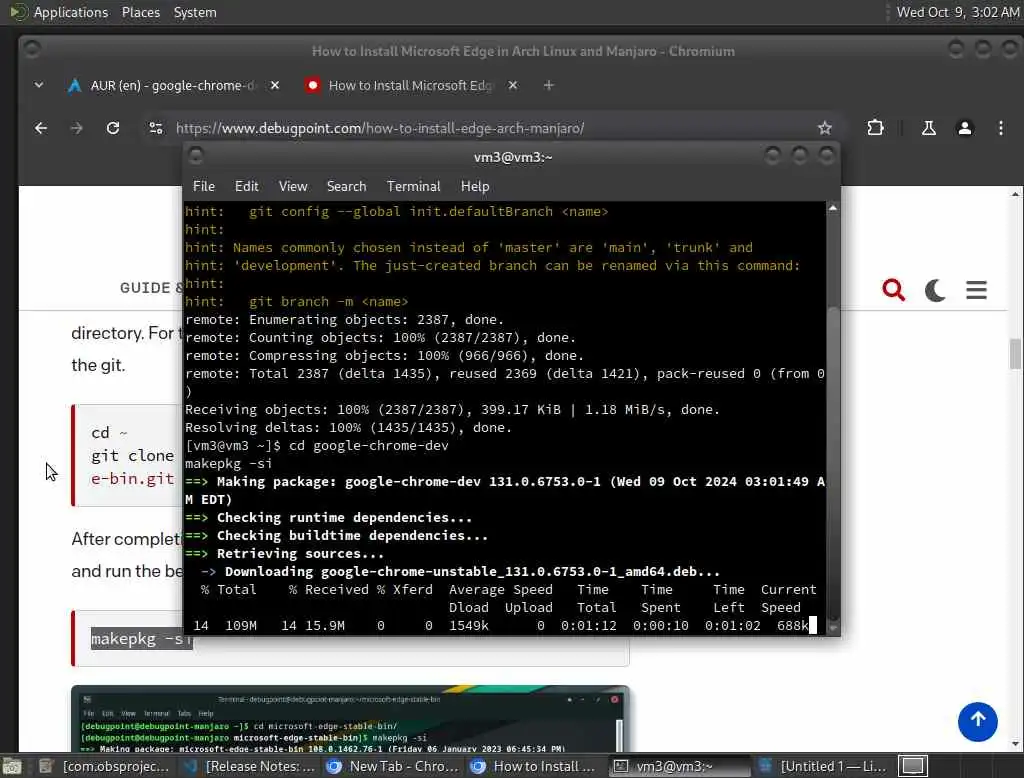This screenshot has width=1024, height=778.
Task: Click the terminal window title bar button on left
Action: [x=196, y=155]
